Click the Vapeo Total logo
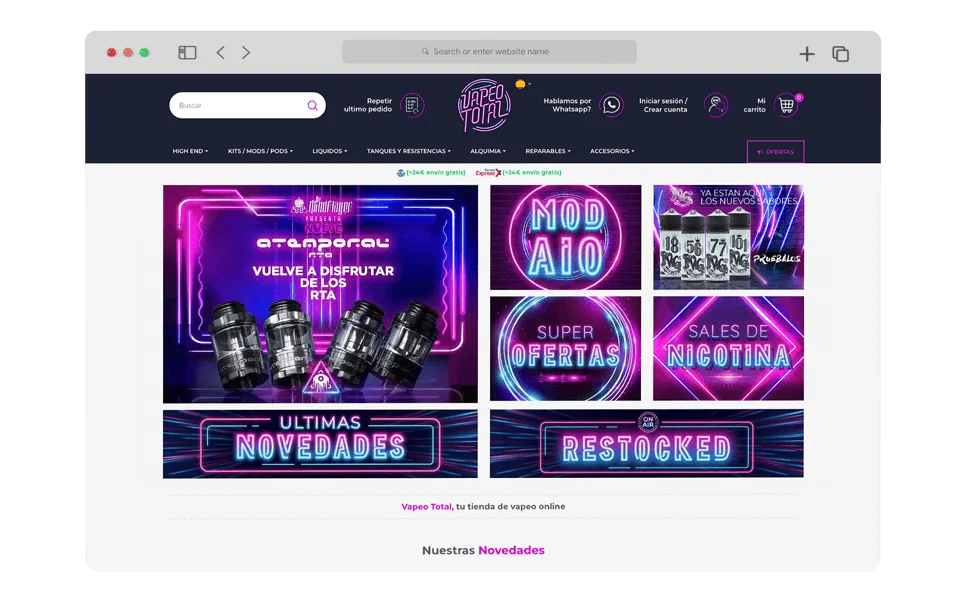This screenshot has width=966, height=604. pos(484,105)
